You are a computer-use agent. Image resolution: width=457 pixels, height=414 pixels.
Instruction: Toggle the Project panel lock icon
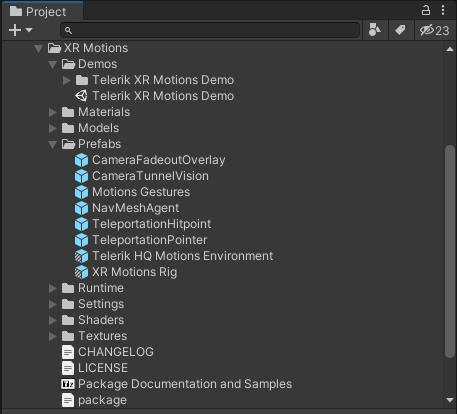click(x=426, y=10)
